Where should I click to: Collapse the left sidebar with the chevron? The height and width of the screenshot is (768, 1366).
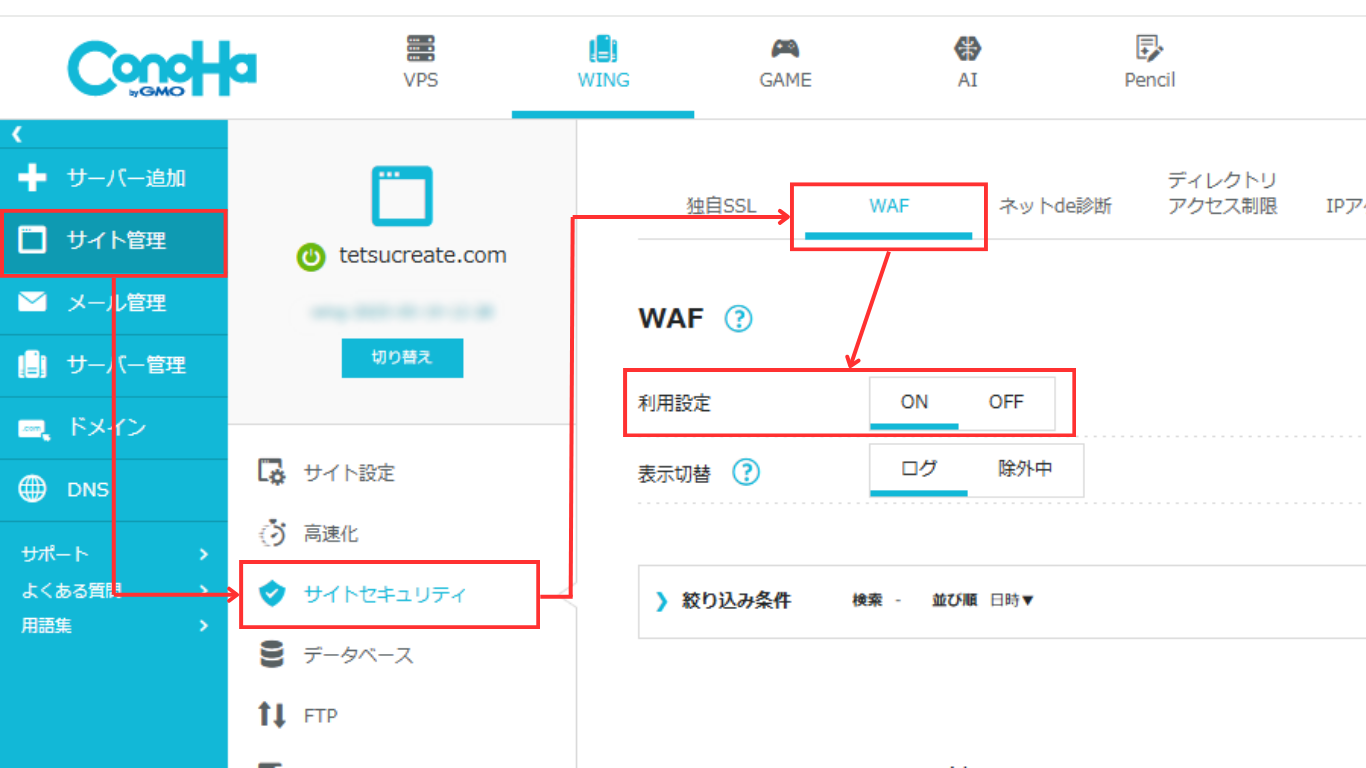point(17,134)
